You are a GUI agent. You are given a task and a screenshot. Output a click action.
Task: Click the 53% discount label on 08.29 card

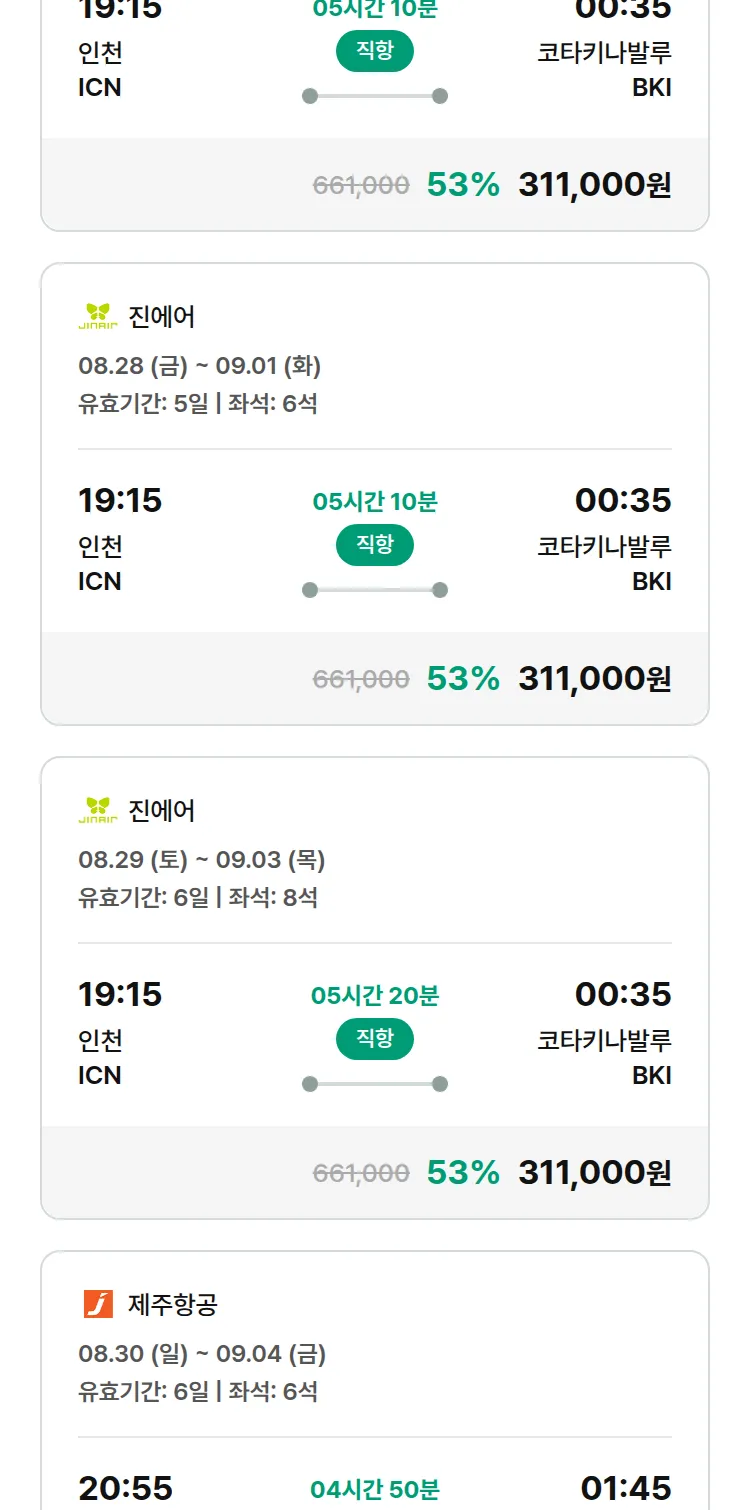click(x=463, y=1172)
